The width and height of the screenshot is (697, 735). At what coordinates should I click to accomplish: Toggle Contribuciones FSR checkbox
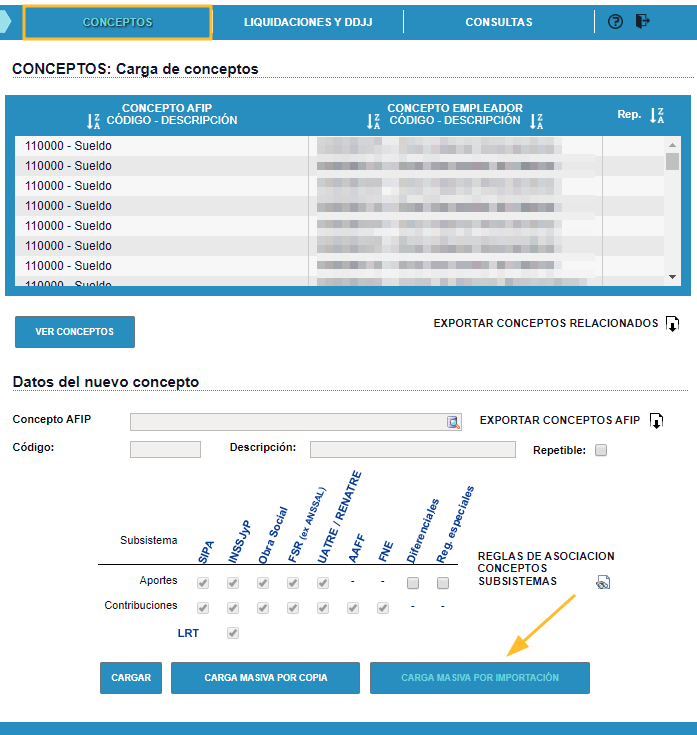(x=293, y=608)
